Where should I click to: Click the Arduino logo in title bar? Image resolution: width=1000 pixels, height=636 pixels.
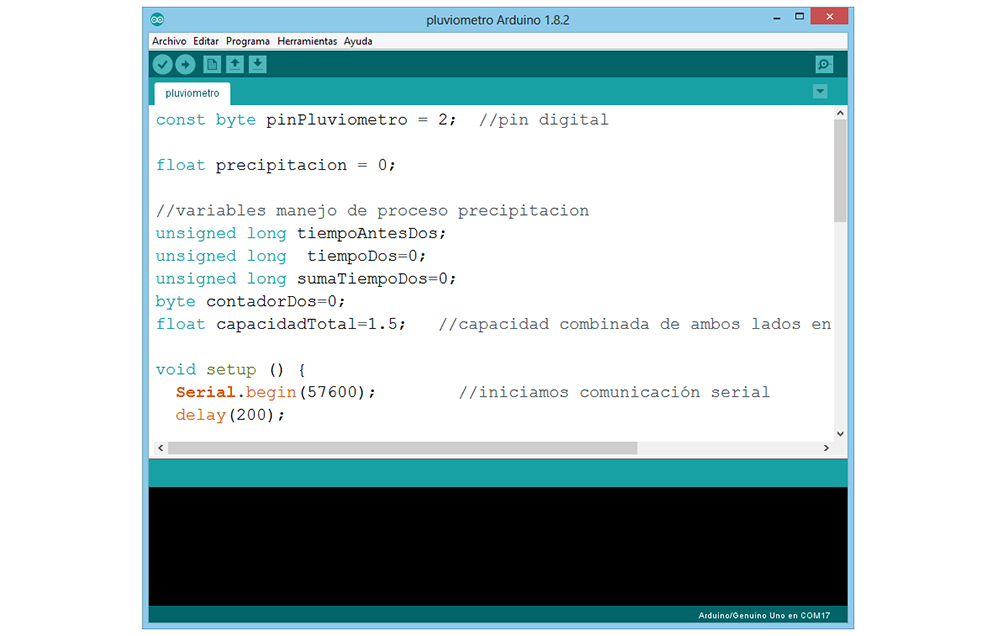click(x=159, y=19)
